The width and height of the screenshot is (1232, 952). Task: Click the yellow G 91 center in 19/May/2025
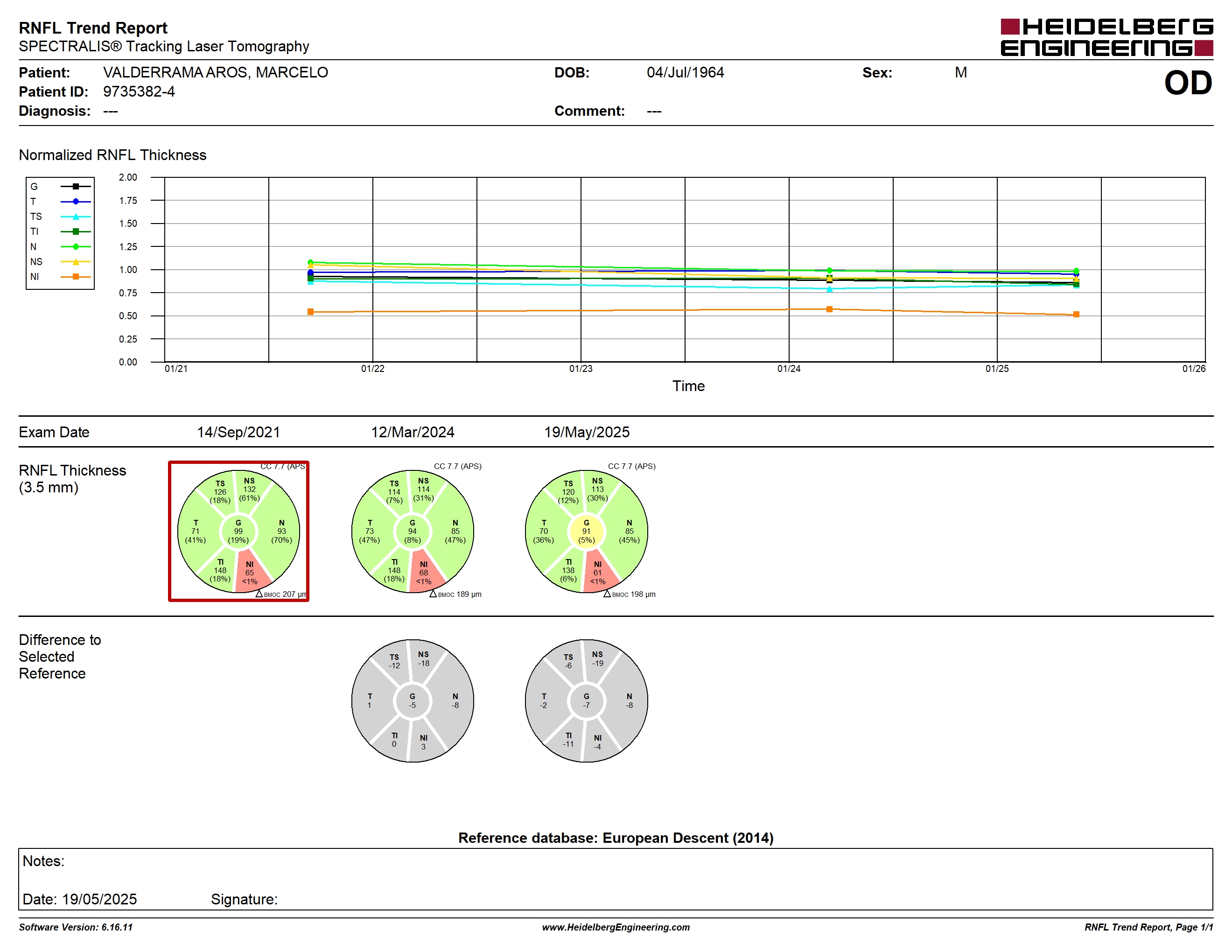point(587,531)
